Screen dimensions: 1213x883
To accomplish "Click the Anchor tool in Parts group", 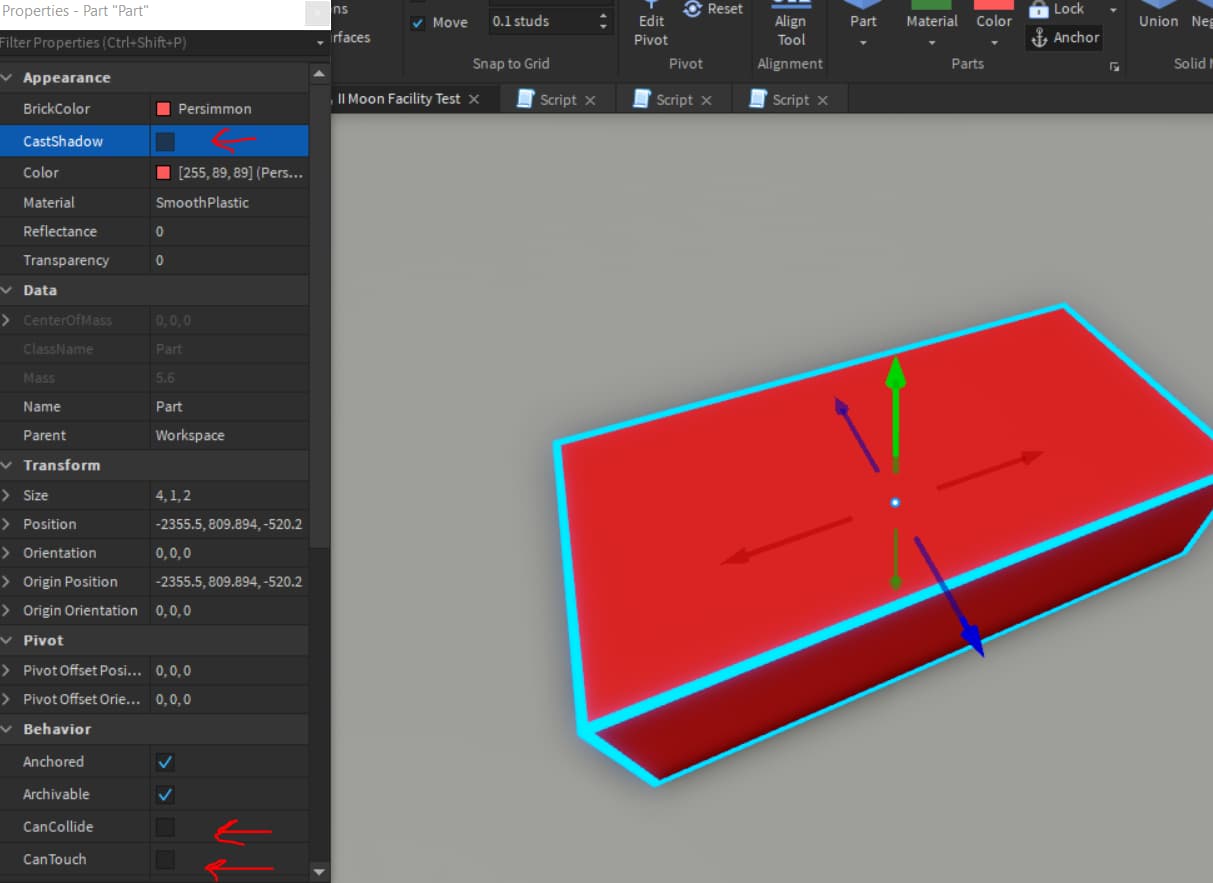I will click(x=1064, y=38).
